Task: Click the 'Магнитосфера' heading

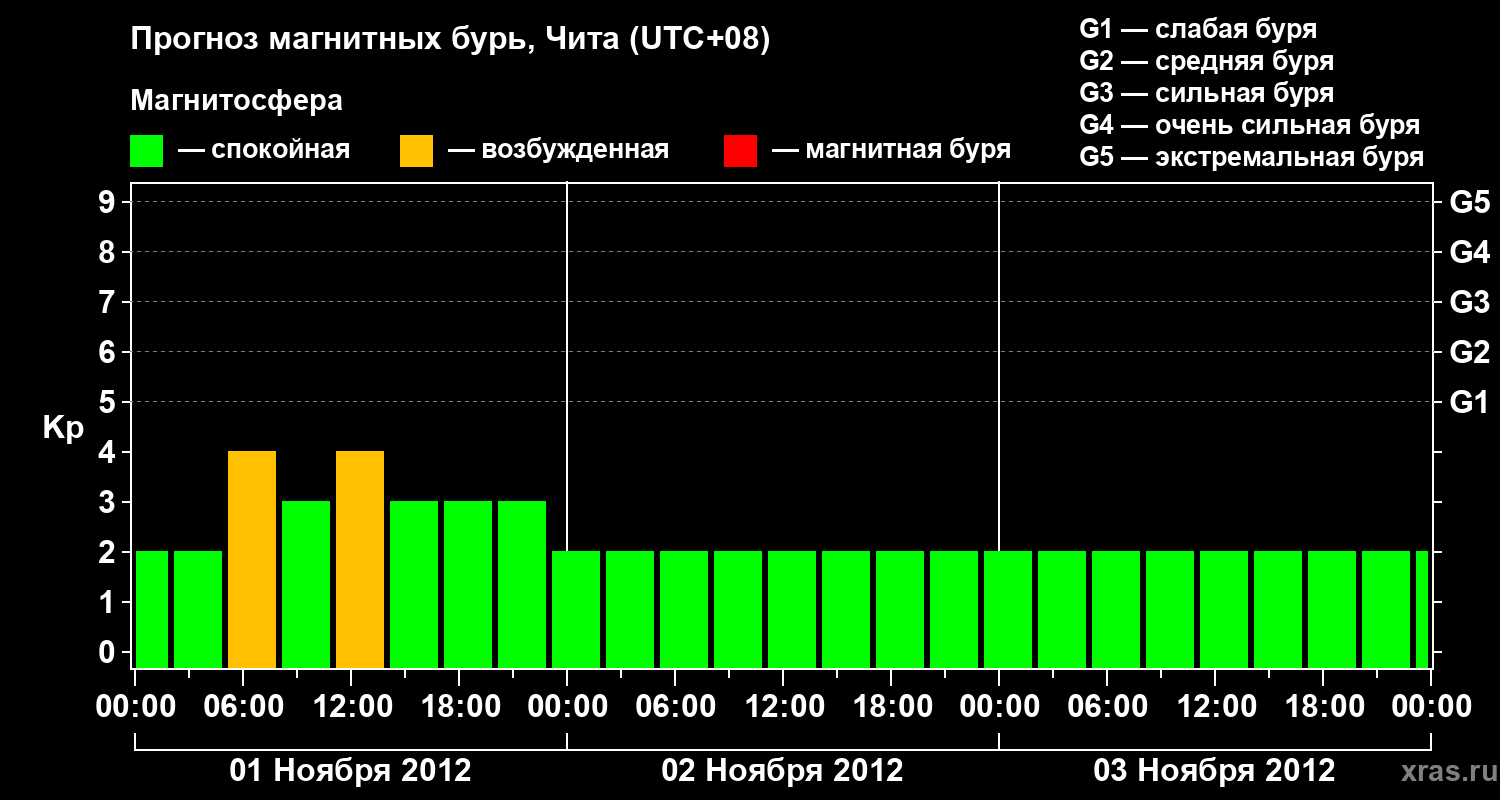Action: [x=237, y=101]
